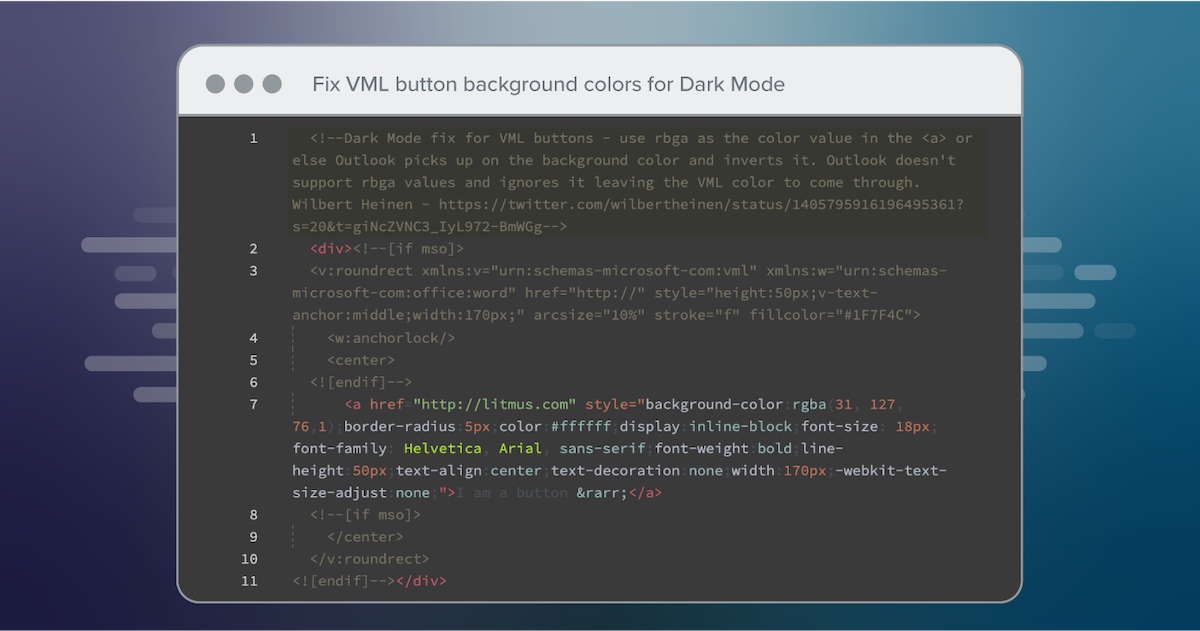
Task: Click the '<![endif]-->' text on line 6
Action: click(361, 382)
